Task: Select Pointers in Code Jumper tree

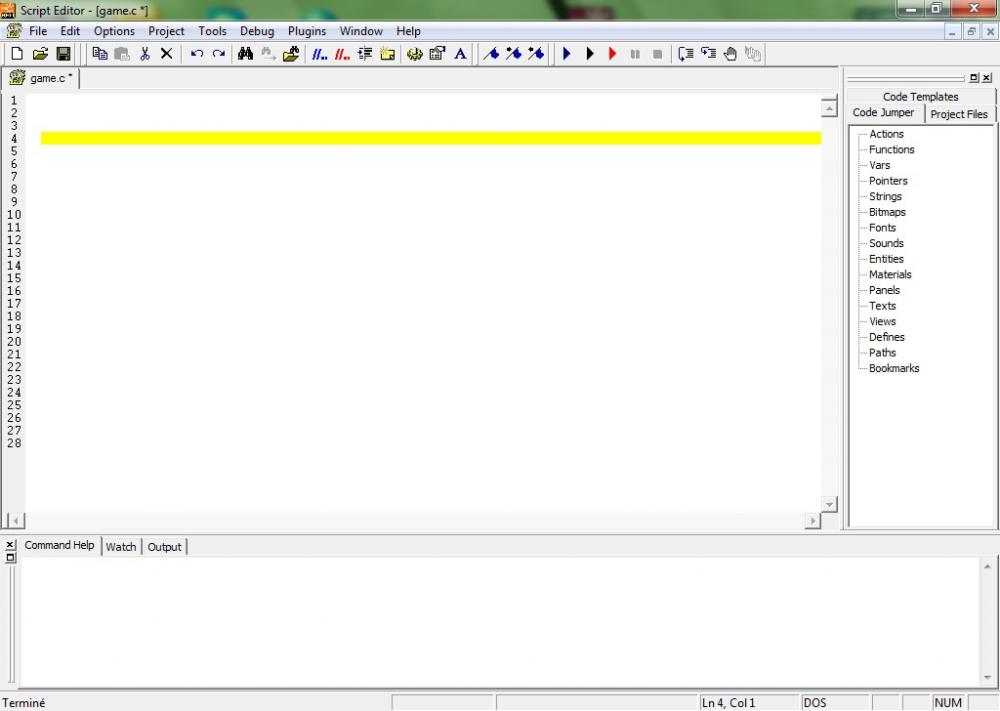Action: pyautogui.click(x=888, y=180)
